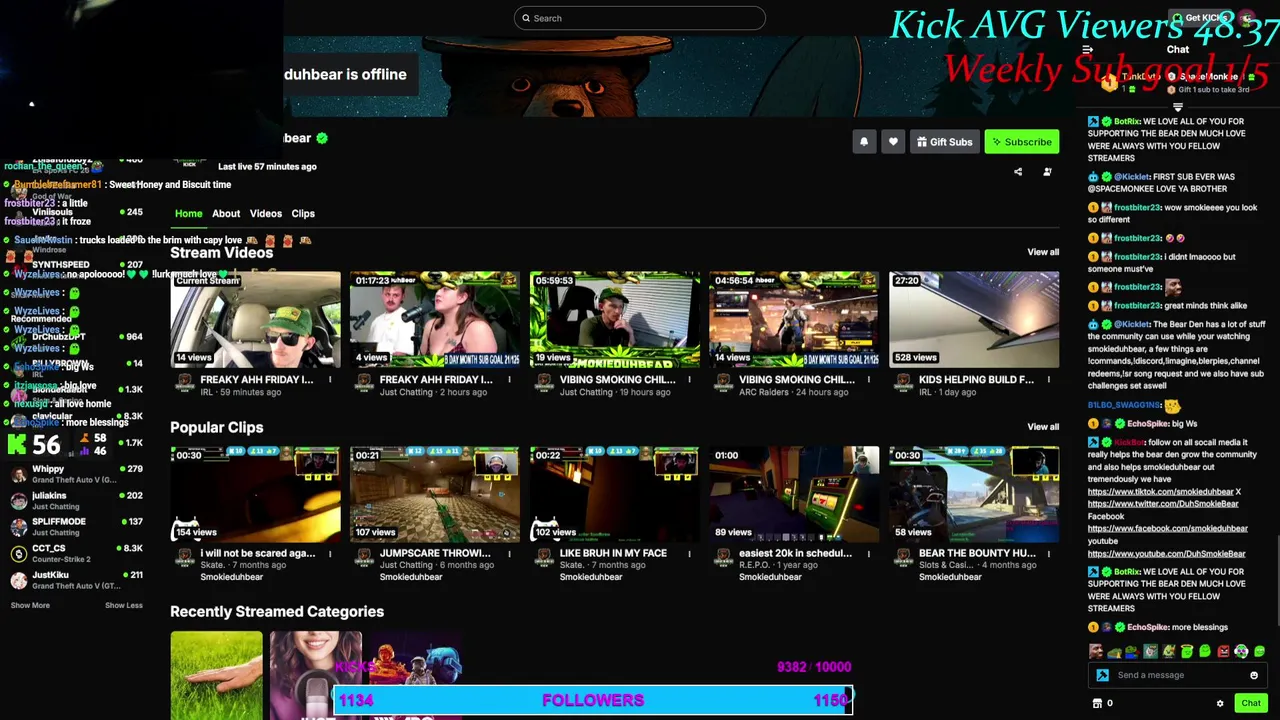Screen dimensions: 1280x720
Task: Click SMOKIEDUHBEAR avatar under first video
Action: point(184,381)
